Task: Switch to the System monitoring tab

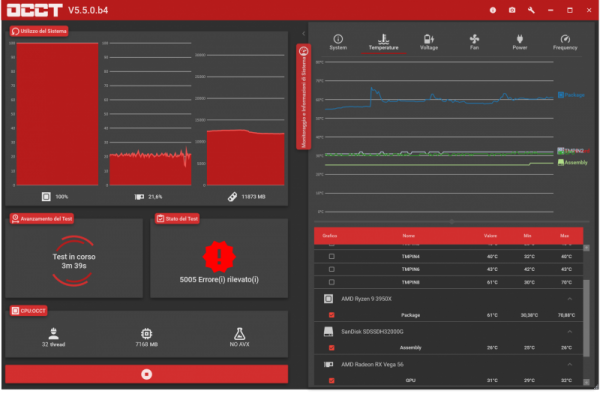Action: 338,42
